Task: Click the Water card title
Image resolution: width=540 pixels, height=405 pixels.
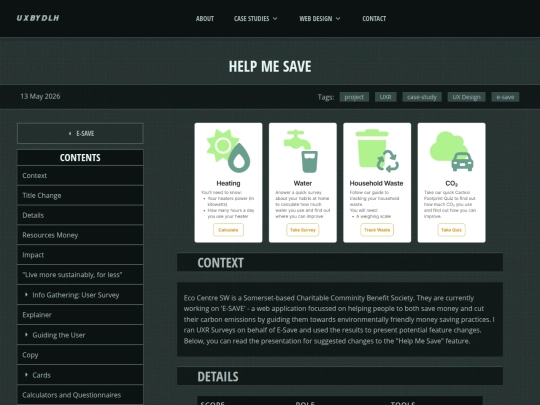Action: 303,183
